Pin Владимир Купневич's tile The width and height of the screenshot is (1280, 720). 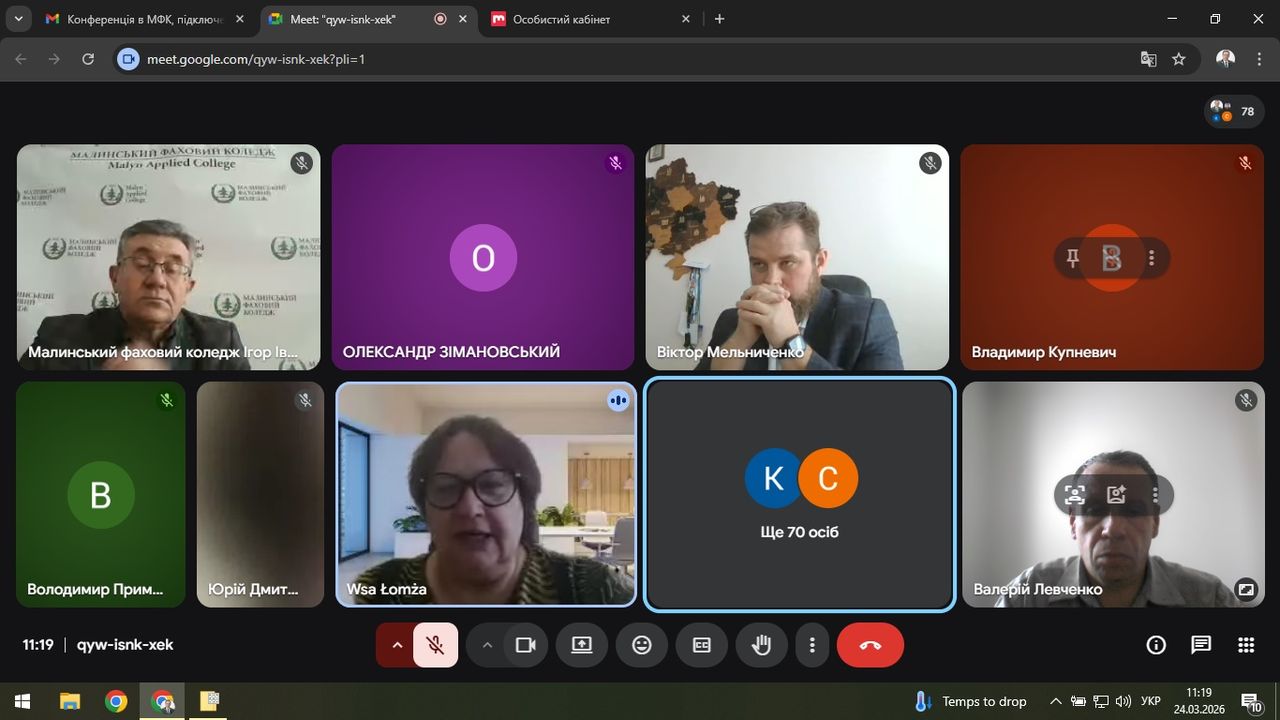pyautogui.click(x=1072, y=259)
